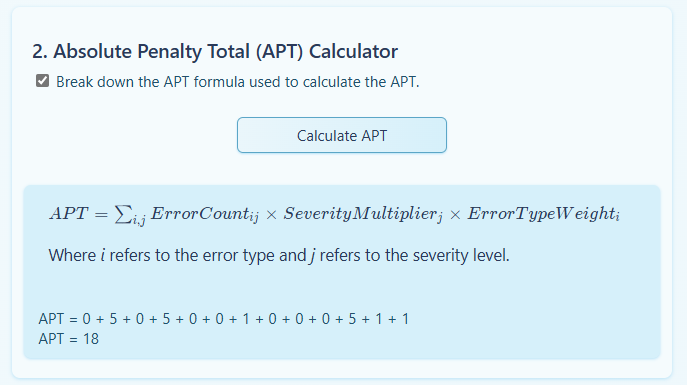Click the equals sign in the APT formula
Image resolution: width=687 pixels, height=385 pixels.
click(101, 215)
